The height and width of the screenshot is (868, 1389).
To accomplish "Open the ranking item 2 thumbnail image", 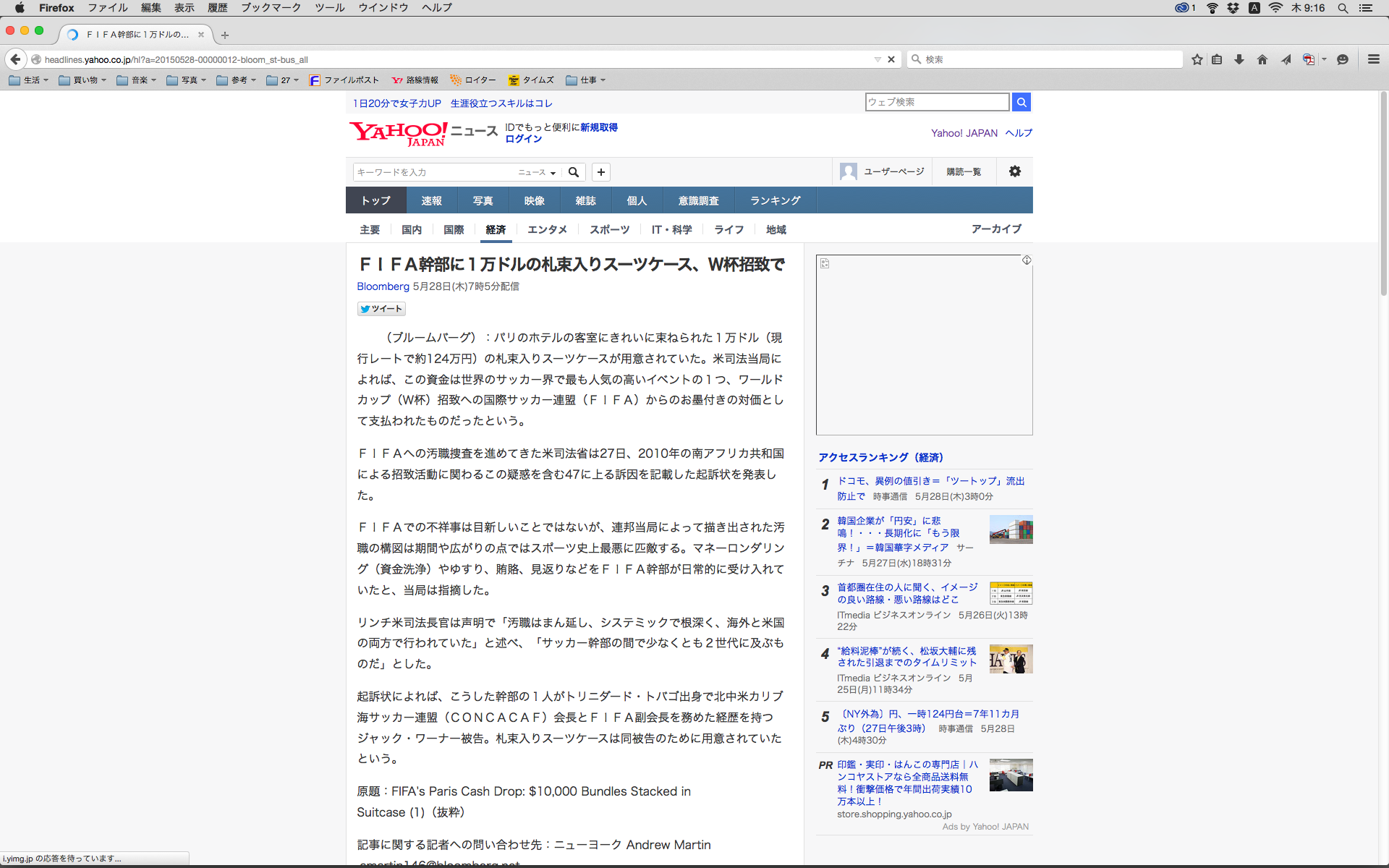I will click(1011, 529).
